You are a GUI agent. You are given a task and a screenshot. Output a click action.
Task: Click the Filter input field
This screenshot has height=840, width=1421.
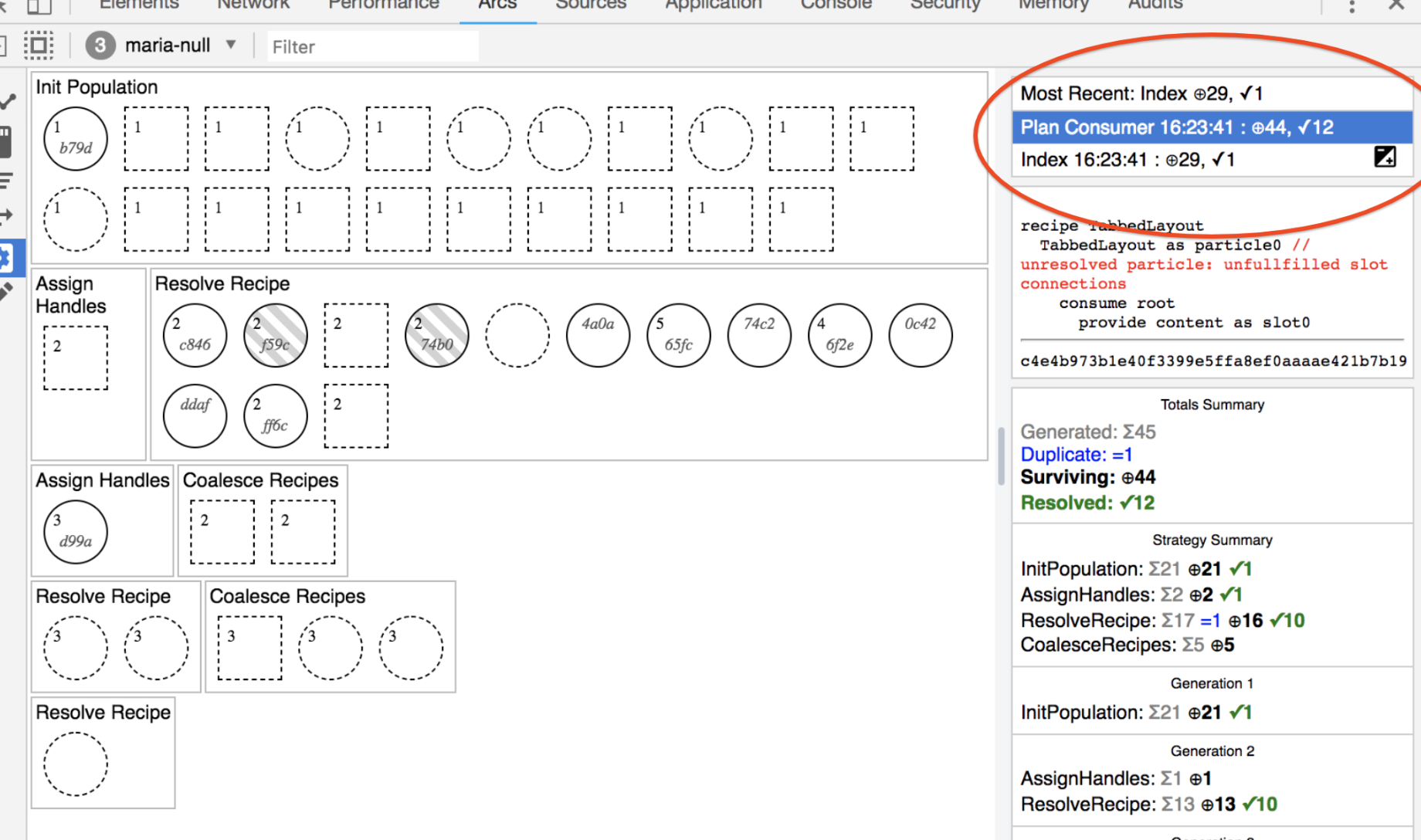(x=372, y=46)
